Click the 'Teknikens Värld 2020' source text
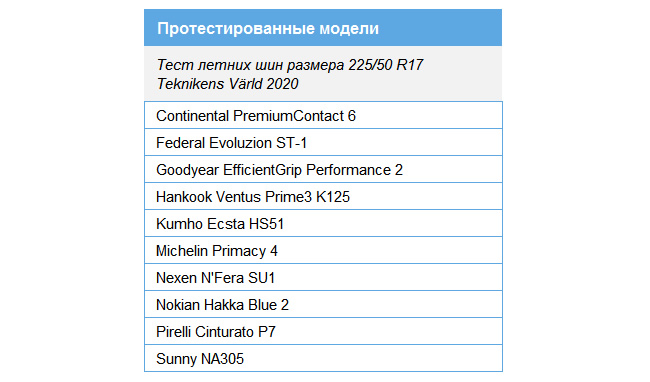Image resolution: width=650 pixels, height=382 pixels. point(227,84)
